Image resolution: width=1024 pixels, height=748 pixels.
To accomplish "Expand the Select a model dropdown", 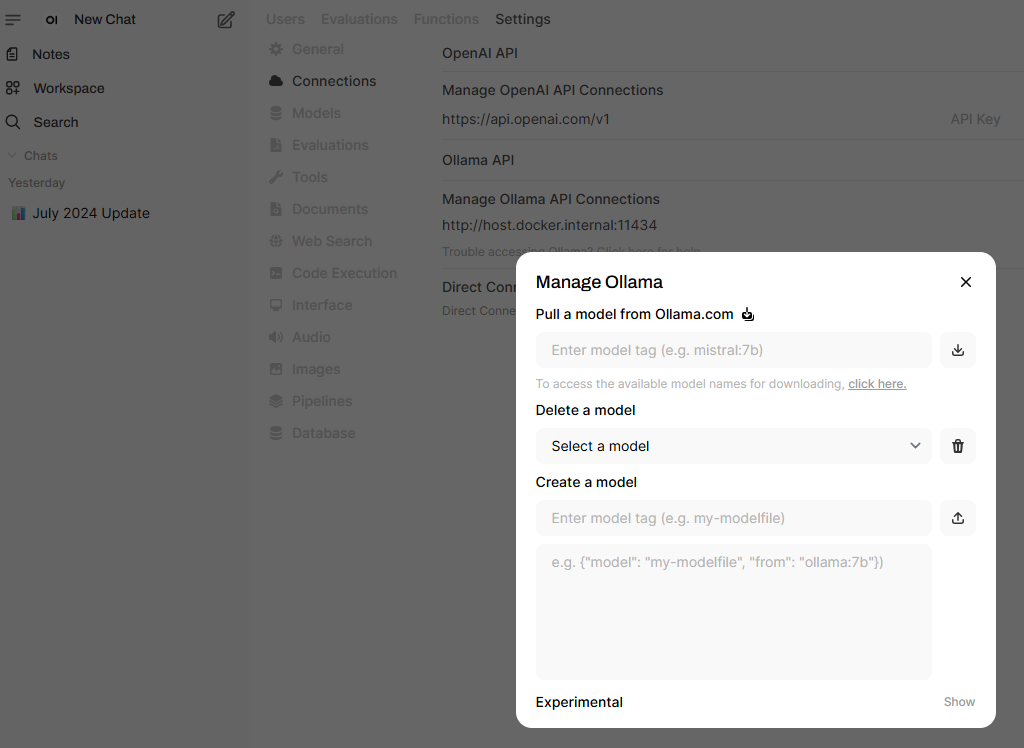I will coord(733,446).
